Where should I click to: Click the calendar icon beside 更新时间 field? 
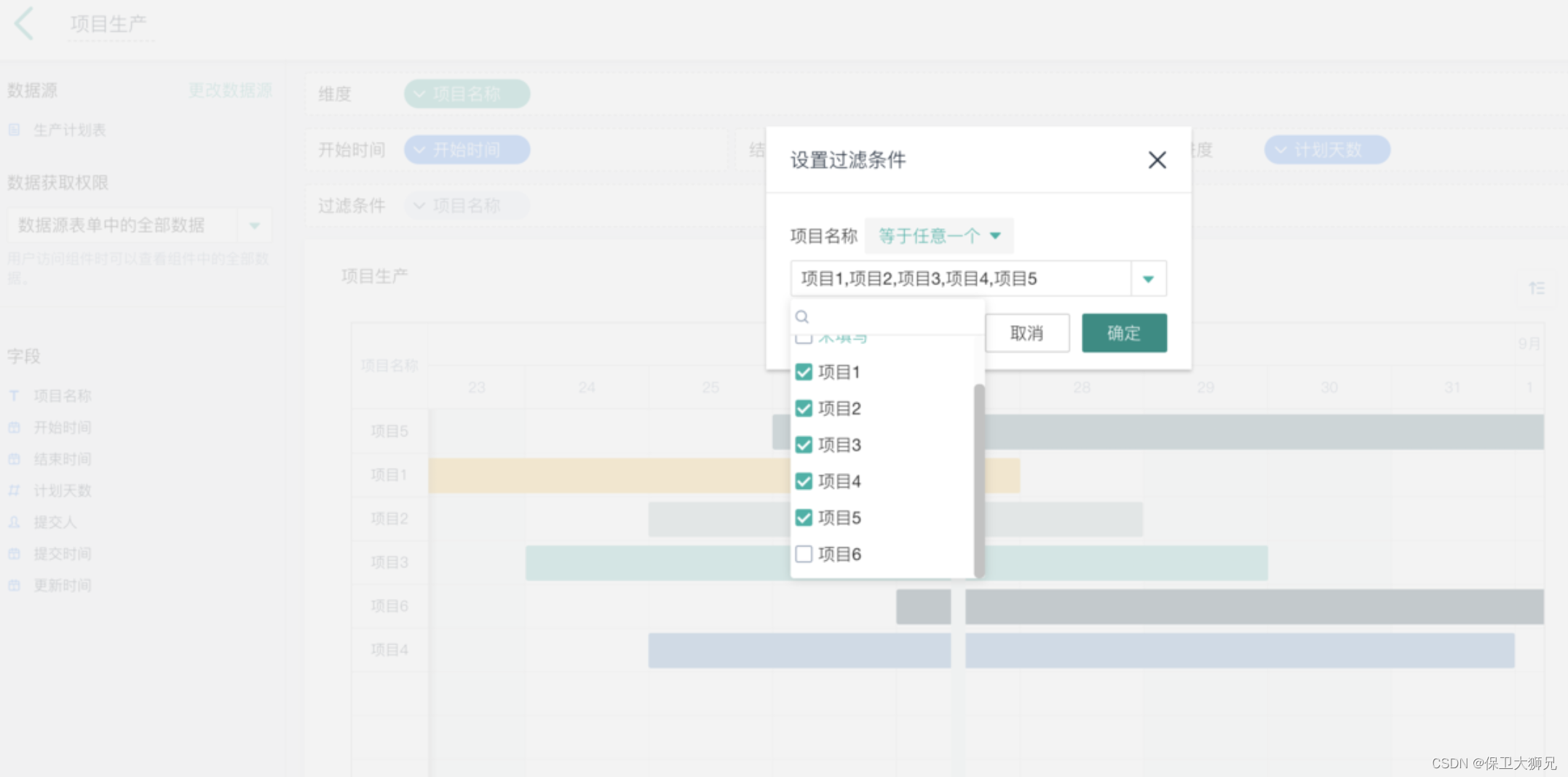(15, 586)
